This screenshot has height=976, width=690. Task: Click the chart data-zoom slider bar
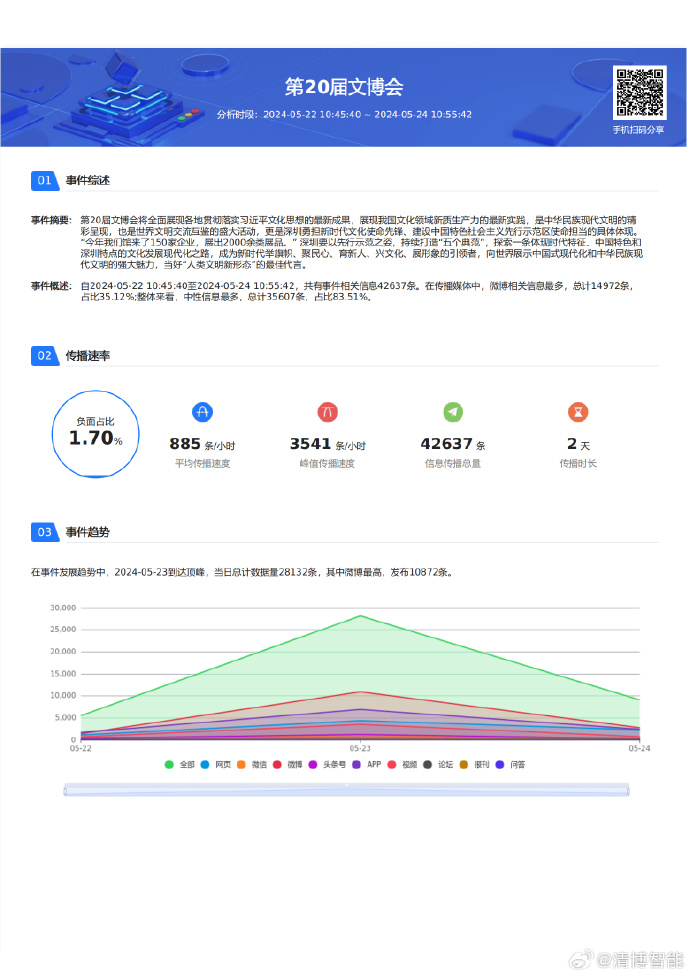click(346, 791)
